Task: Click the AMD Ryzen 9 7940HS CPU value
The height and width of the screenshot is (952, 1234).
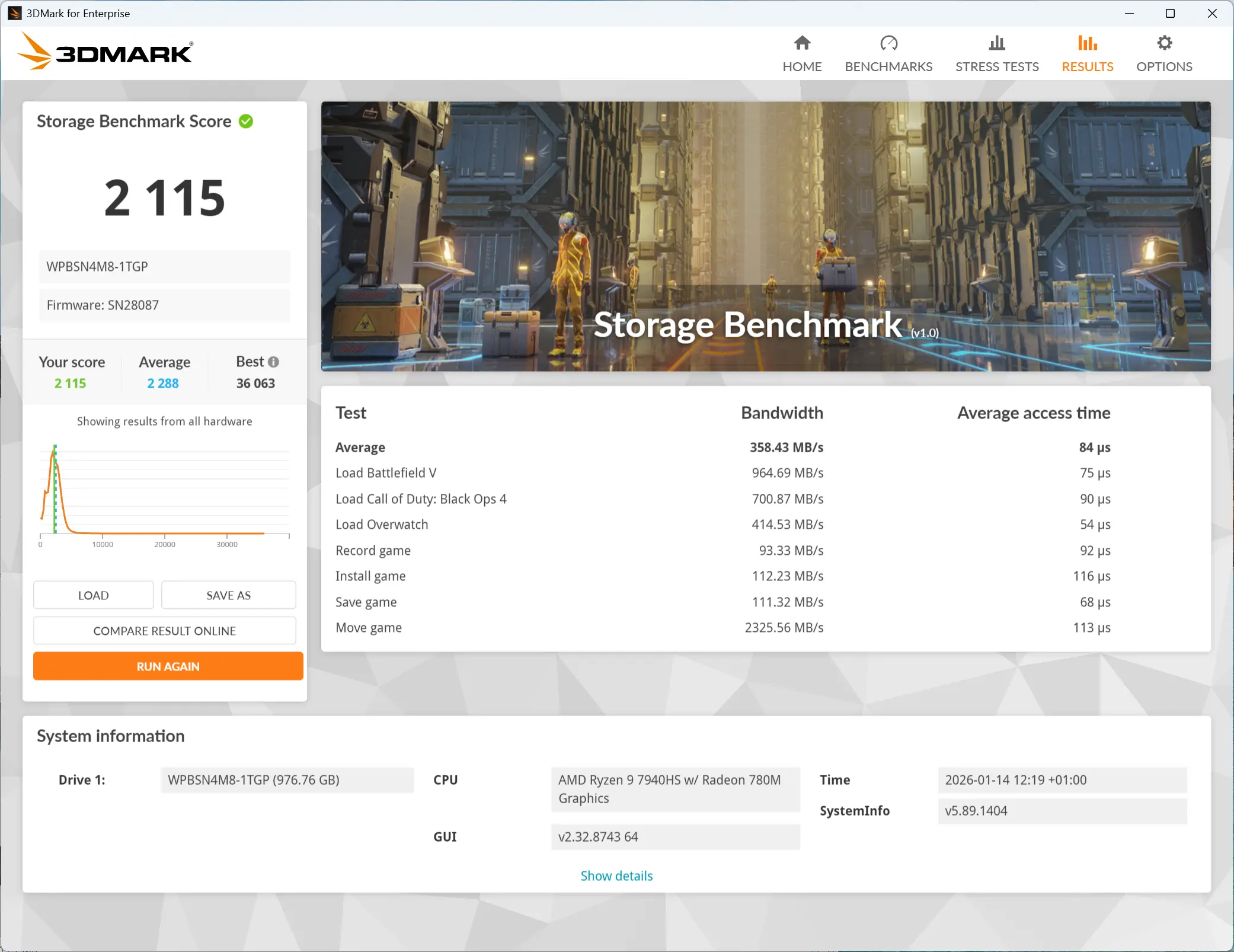Action: click(x=675, y=790)
